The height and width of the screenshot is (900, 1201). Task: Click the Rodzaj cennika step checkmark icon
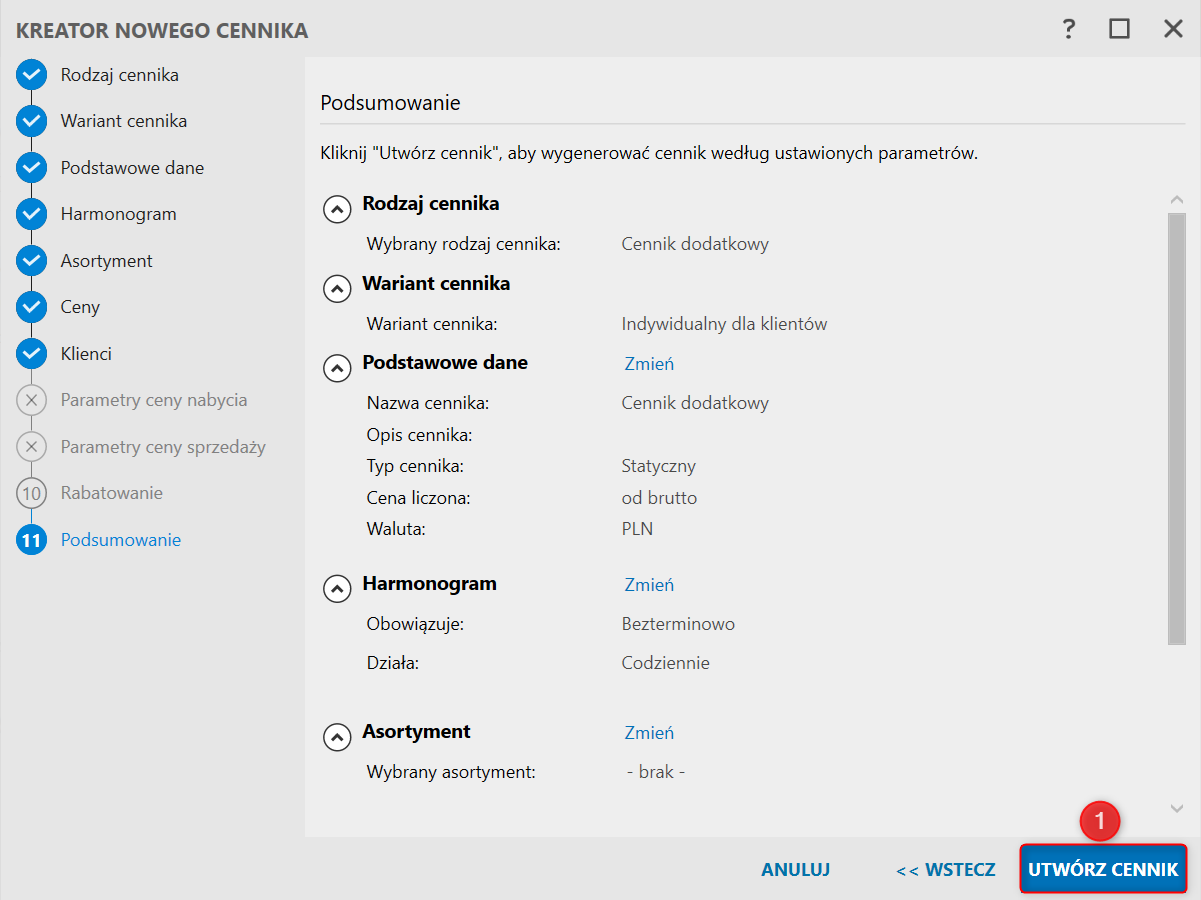pos(32,75)
